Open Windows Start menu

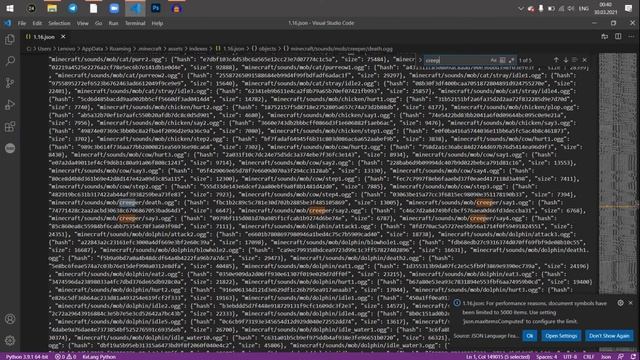pos(10,8)
